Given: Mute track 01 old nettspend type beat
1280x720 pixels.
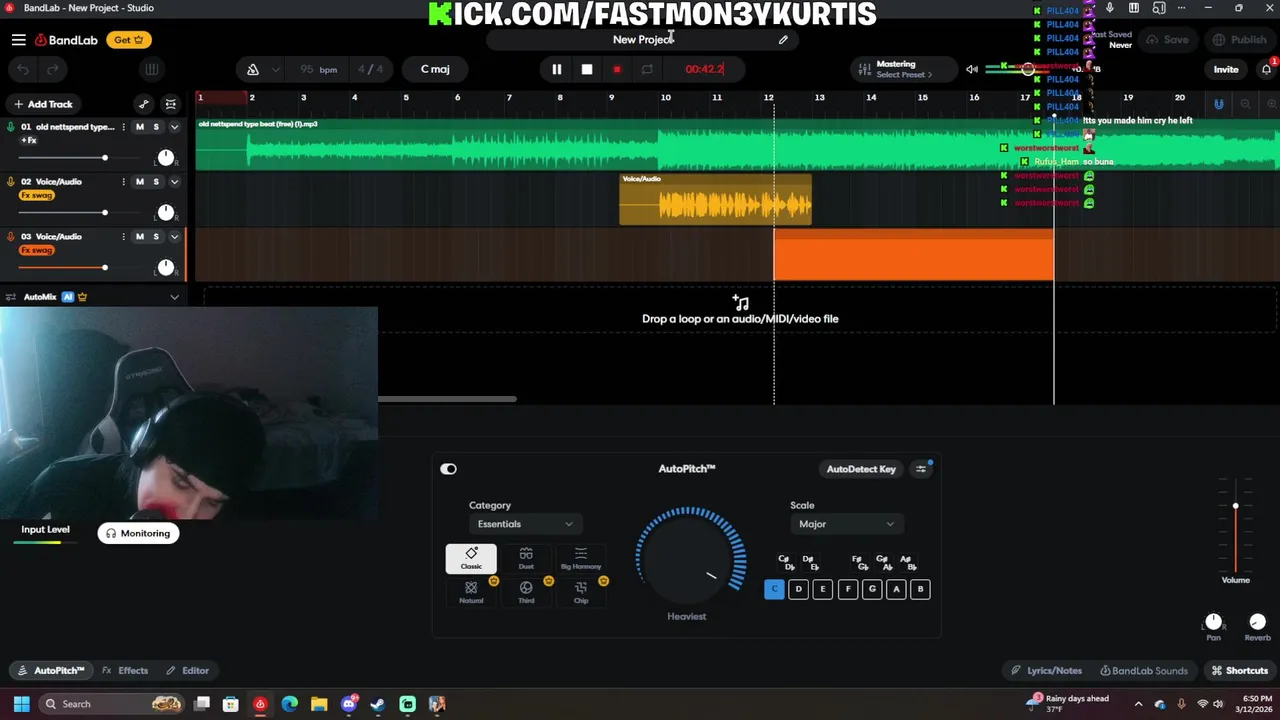Looking at the screenshot, I should coord(139,127).
